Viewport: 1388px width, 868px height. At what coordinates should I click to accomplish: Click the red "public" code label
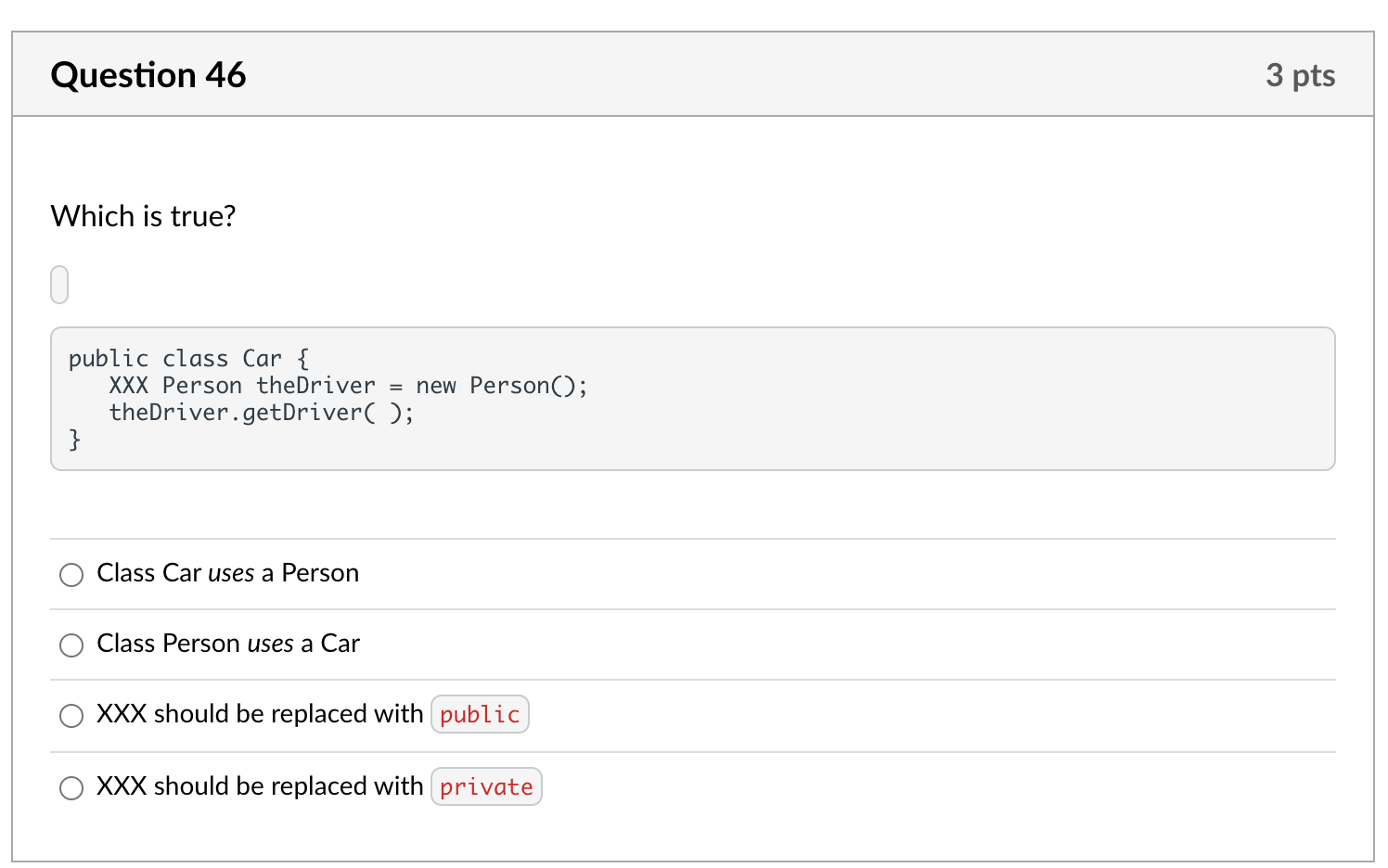[x=480, y=714]
